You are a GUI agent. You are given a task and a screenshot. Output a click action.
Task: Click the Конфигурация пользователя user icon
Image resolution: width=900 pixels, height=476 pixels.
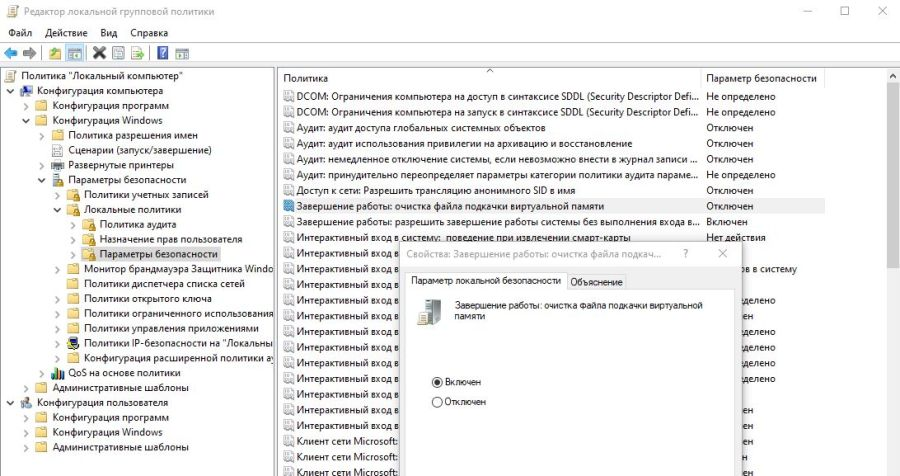[26, 403]
